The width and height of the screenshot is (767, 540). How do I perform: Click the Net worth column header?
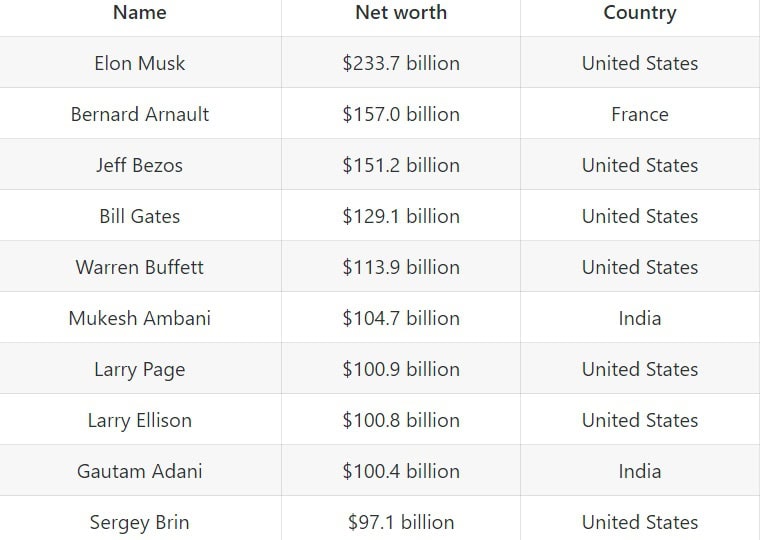(x=401, y=13)
